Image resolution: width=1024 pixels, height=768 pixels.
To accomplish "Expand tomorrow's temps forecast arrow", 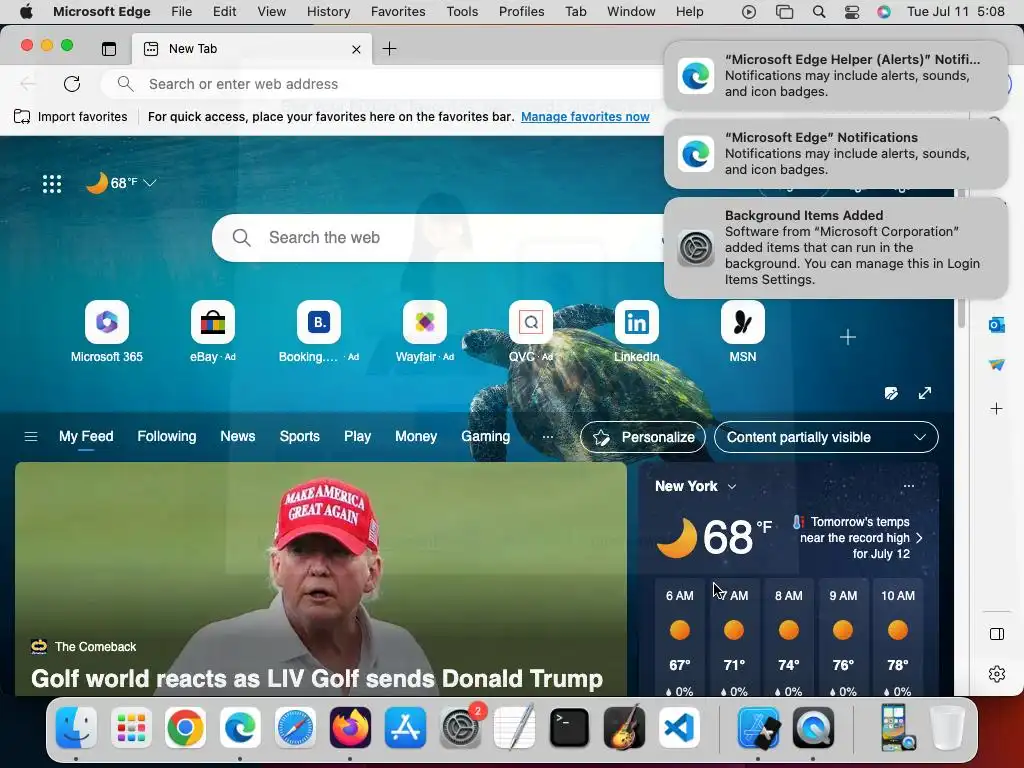I will [x=919, y=538].
